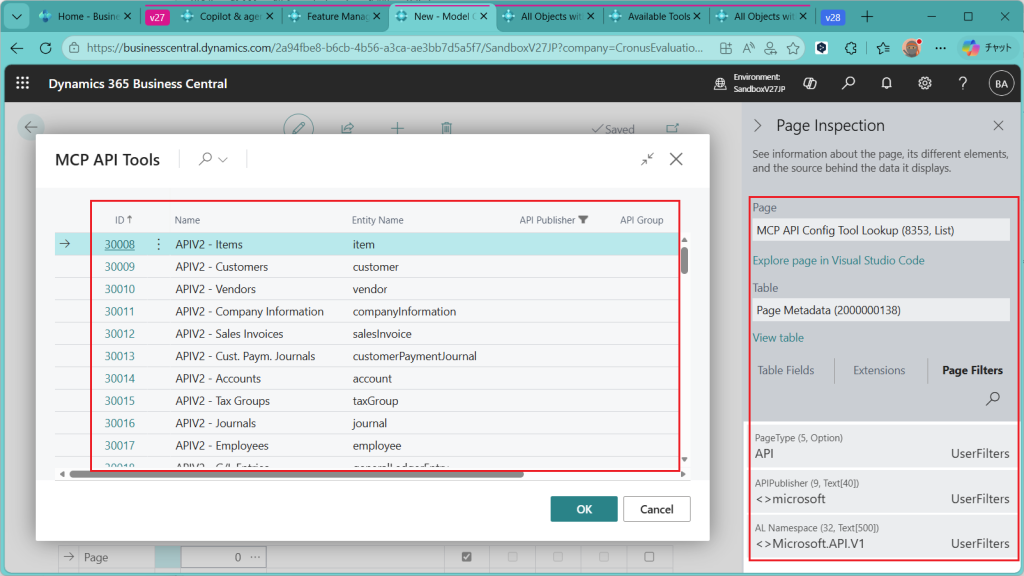
Task: Open the Business Central search magnifier
Action: point(849,84)
